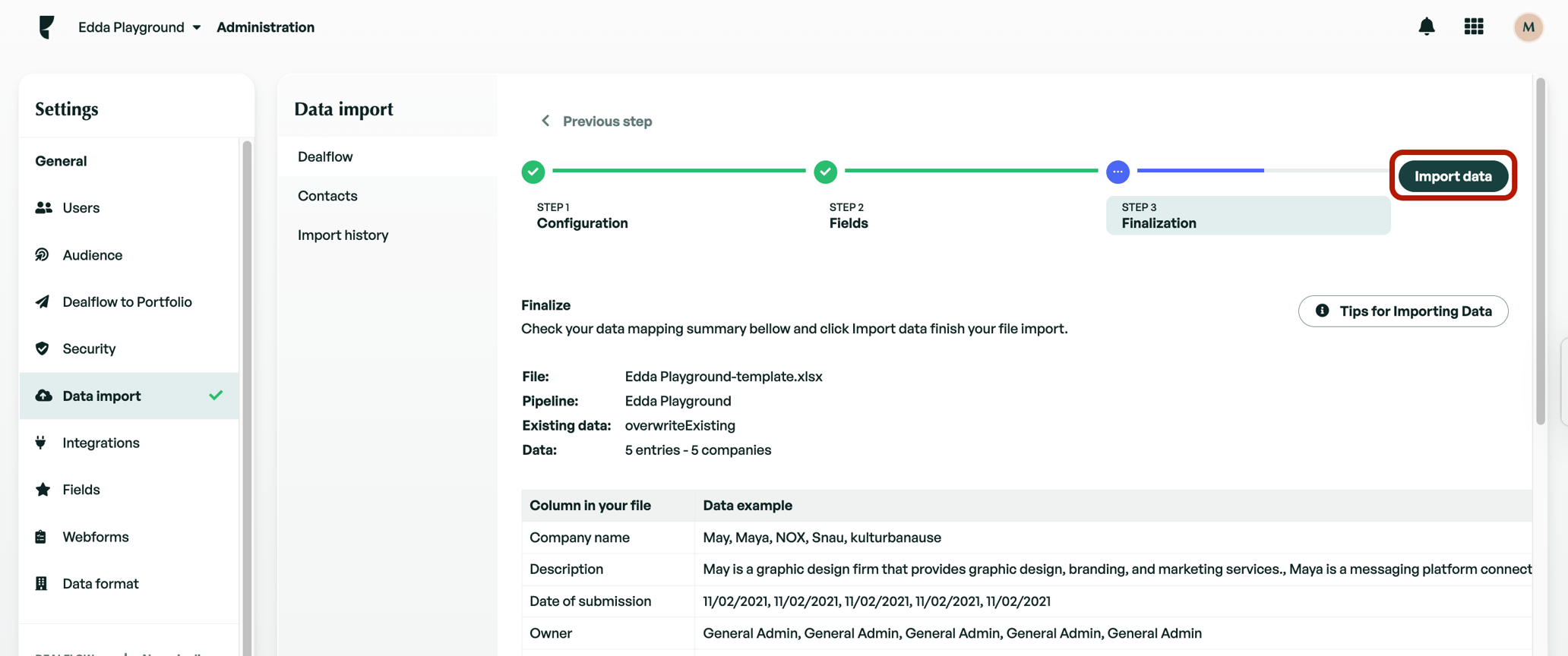The height and width of the screenshot is (656, 1568).
Task: Go to Users settings
Action: (x=129, y=207)
